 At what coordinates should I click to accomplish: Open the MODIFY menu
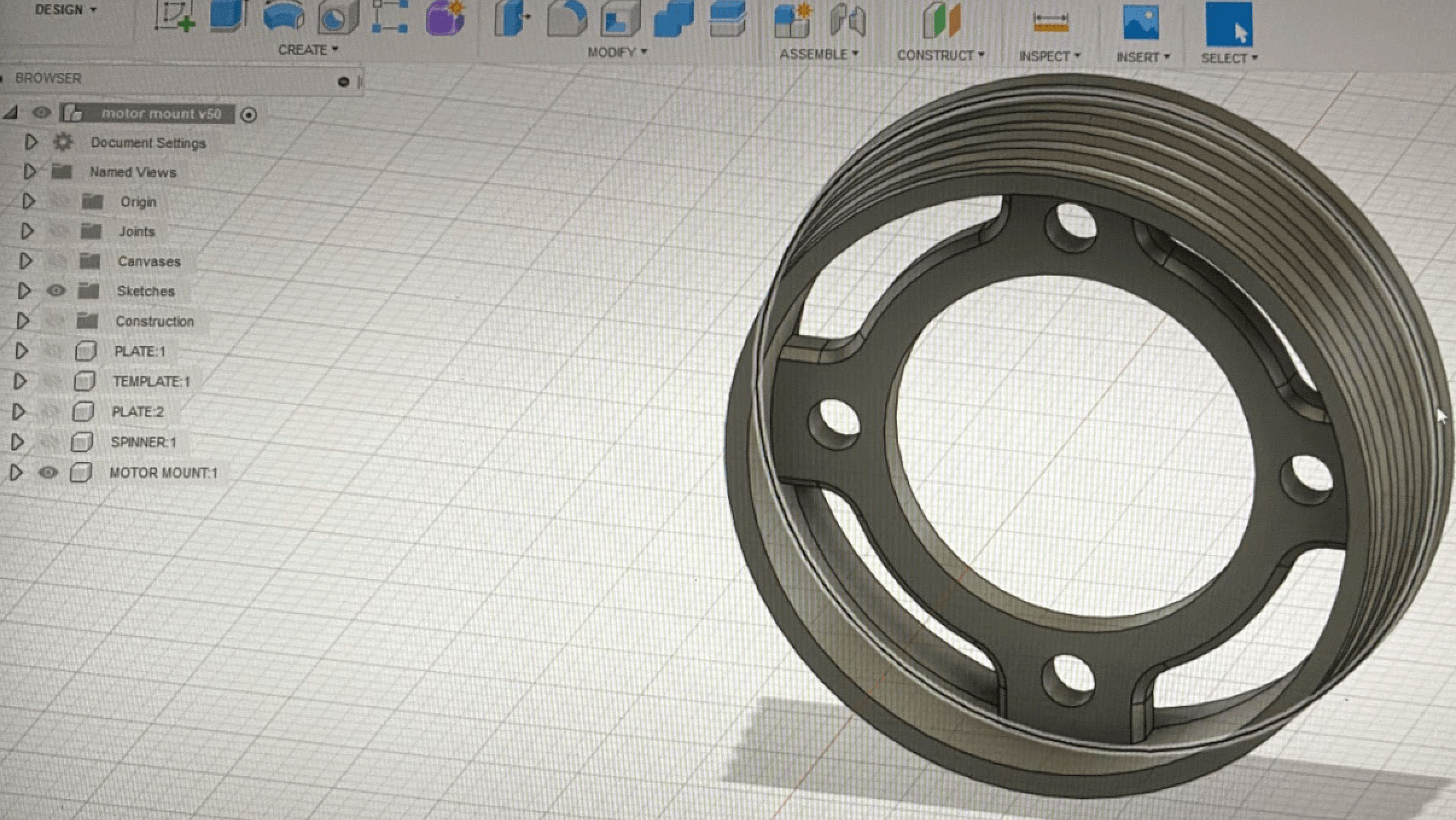pyautogui.click(x=617, y=53)
